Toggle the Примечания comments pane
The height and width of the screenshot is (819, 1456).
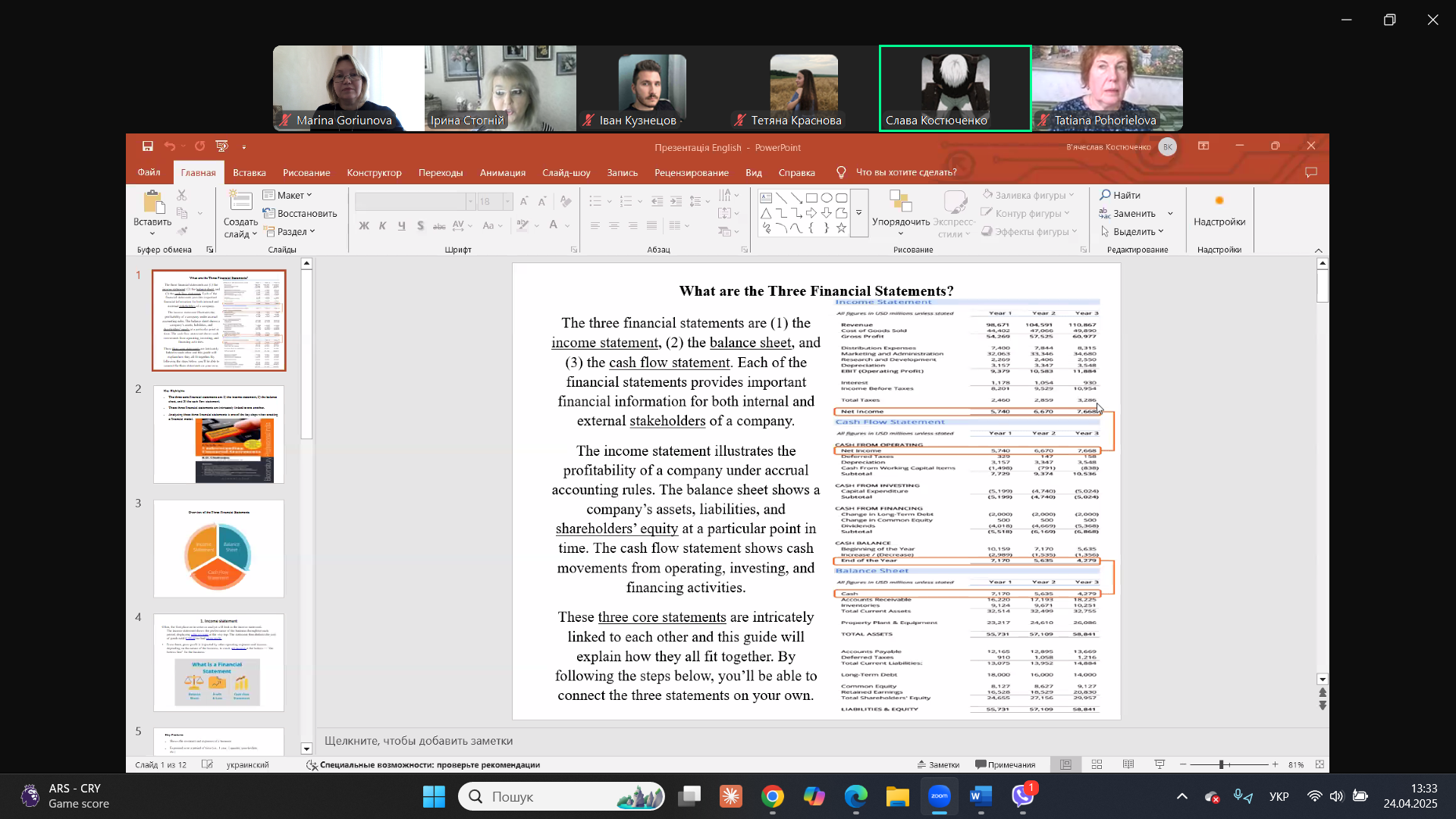point(1005,764)
